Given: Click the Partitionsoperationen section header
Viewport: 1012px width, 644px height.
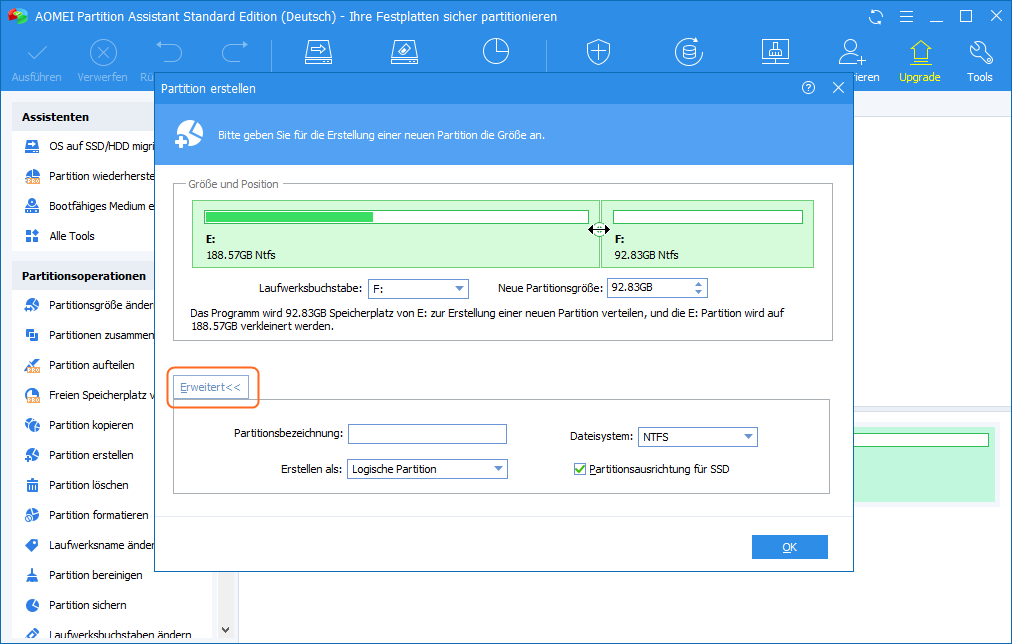Looking at the screenshot, I should click(x=84, y=276).
